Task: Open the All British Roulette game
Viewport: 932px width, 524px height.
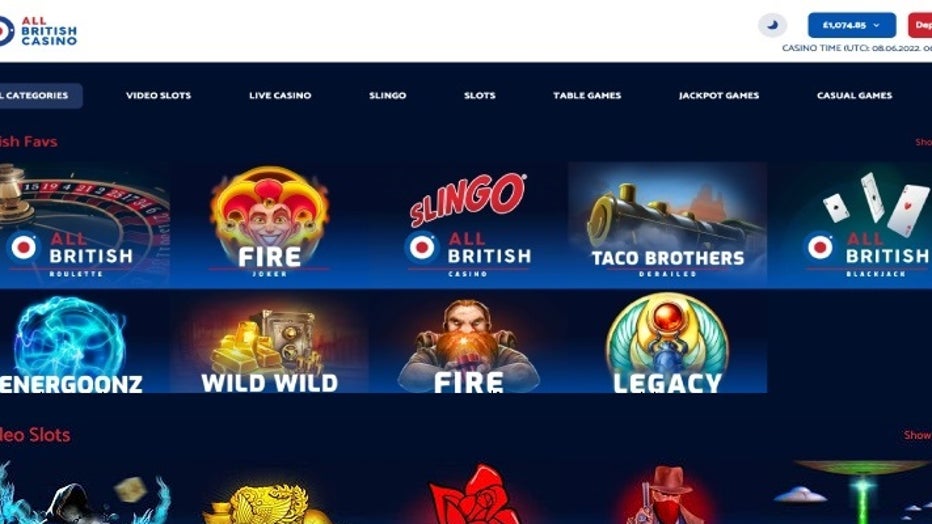Action: pyautogui.click(x=84, y=225)
